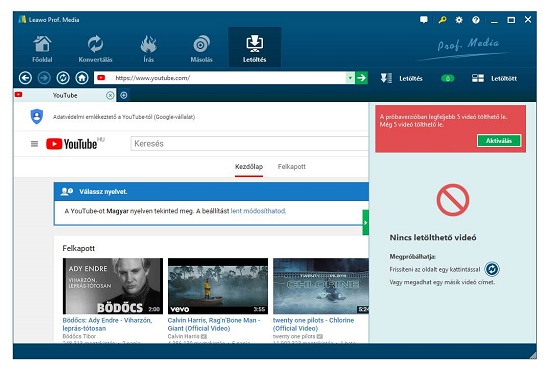Go forward with browser forward arrow
The image size is (550, 373).
click(44, 78)
